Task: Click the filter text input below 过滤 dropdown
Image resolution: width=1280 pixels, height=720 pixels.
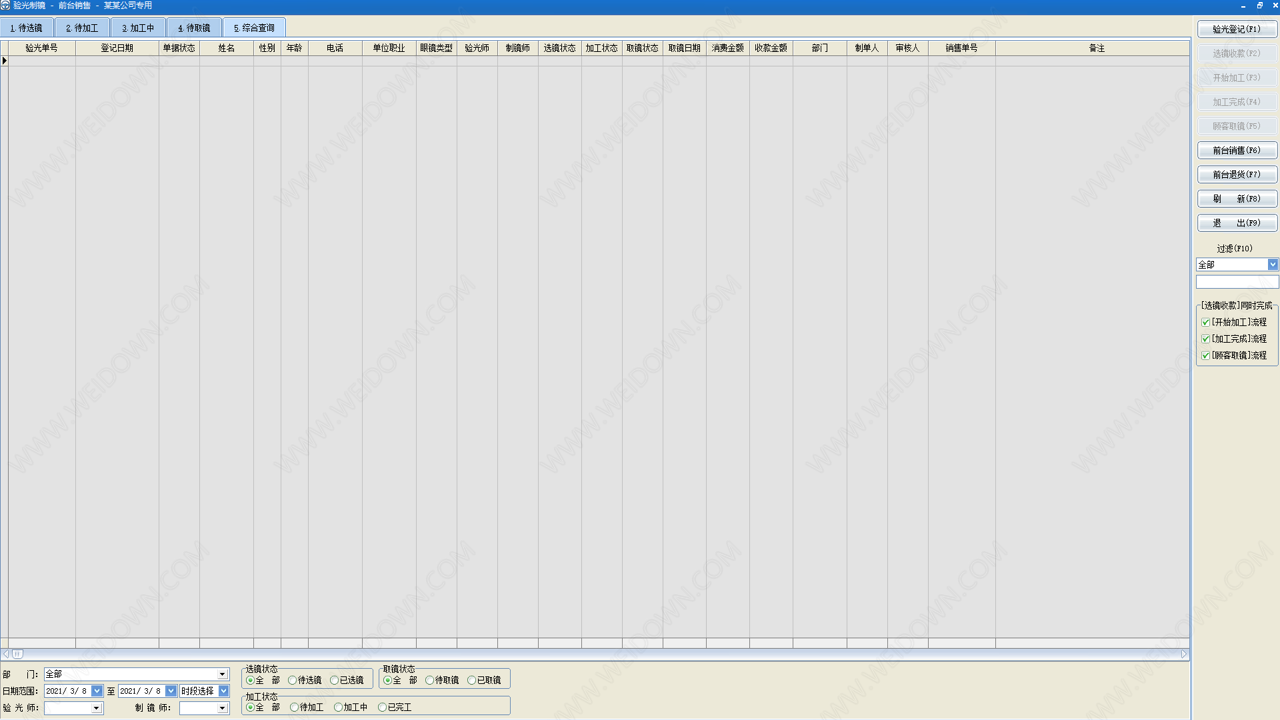Action: 1237,282
